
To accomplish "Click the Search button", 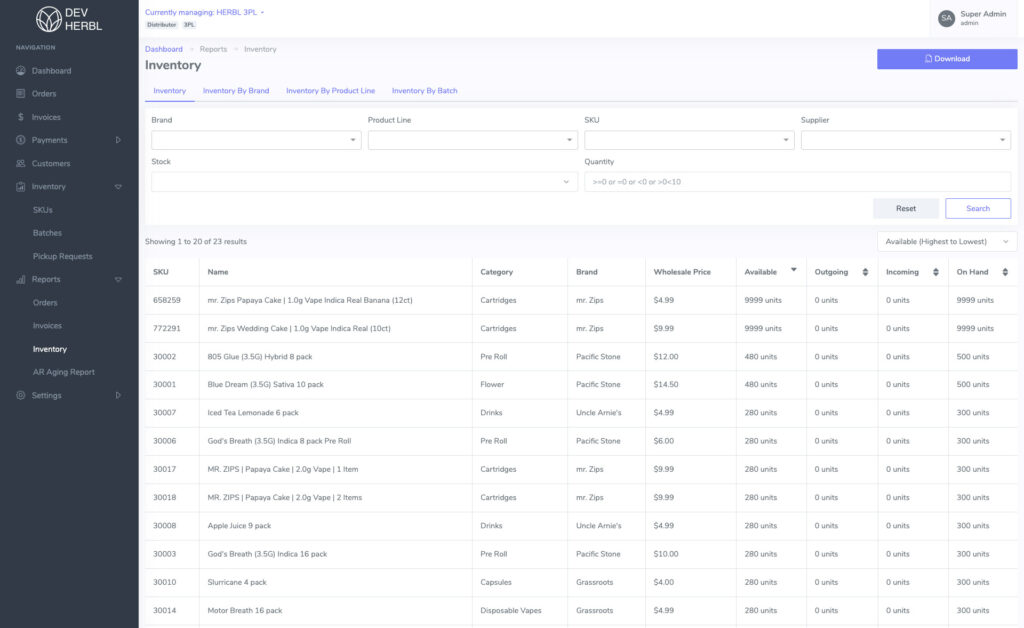I will click(978, 208).
